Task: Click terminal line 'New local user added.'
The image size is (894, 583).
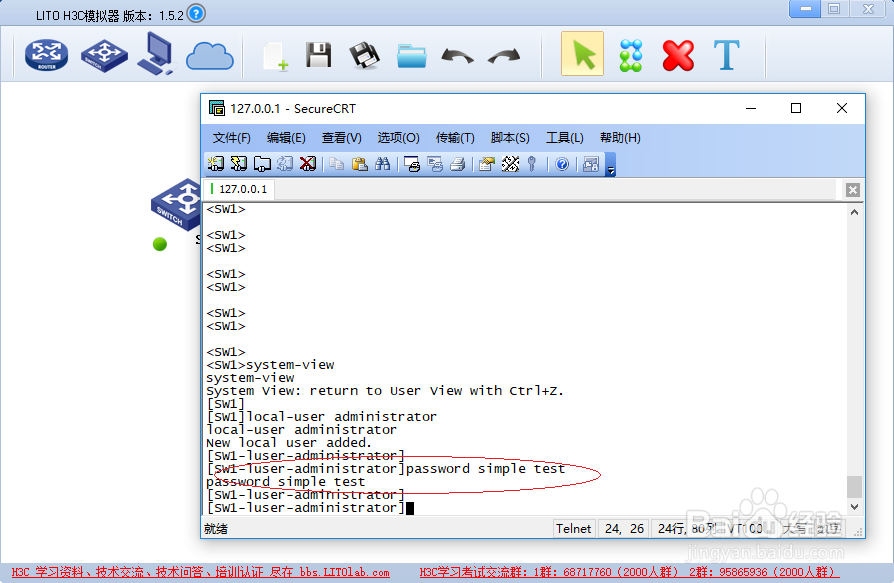Action: coord(288,442)
